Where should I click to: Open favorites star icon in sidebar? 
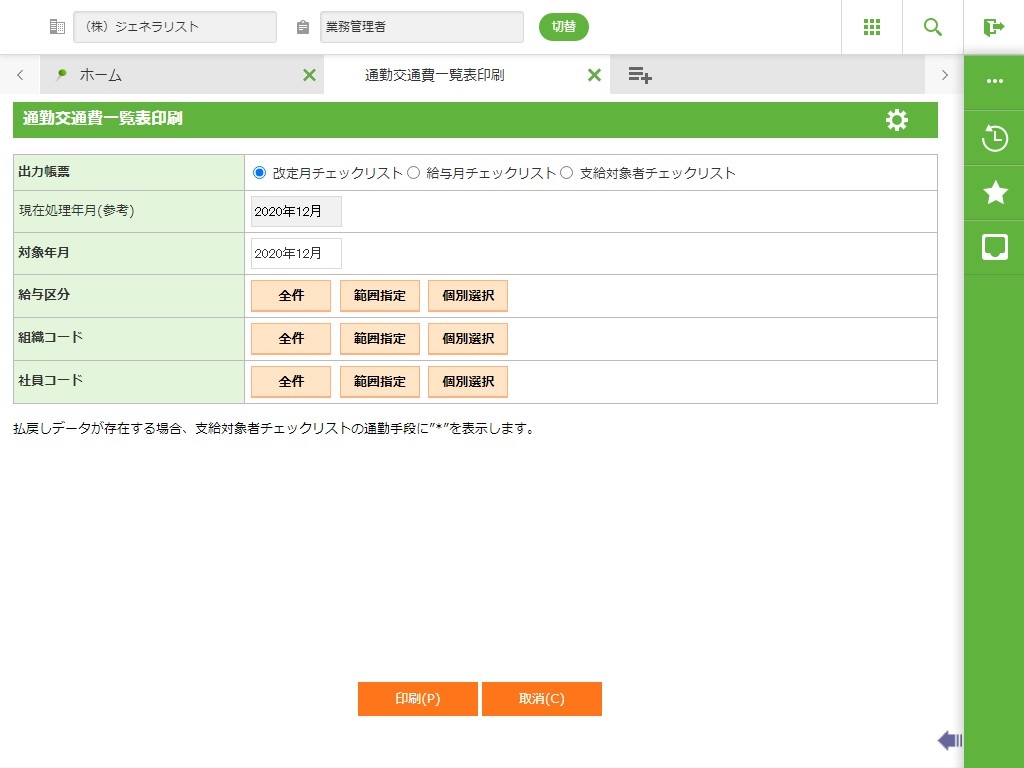click(x=994, y=193)
